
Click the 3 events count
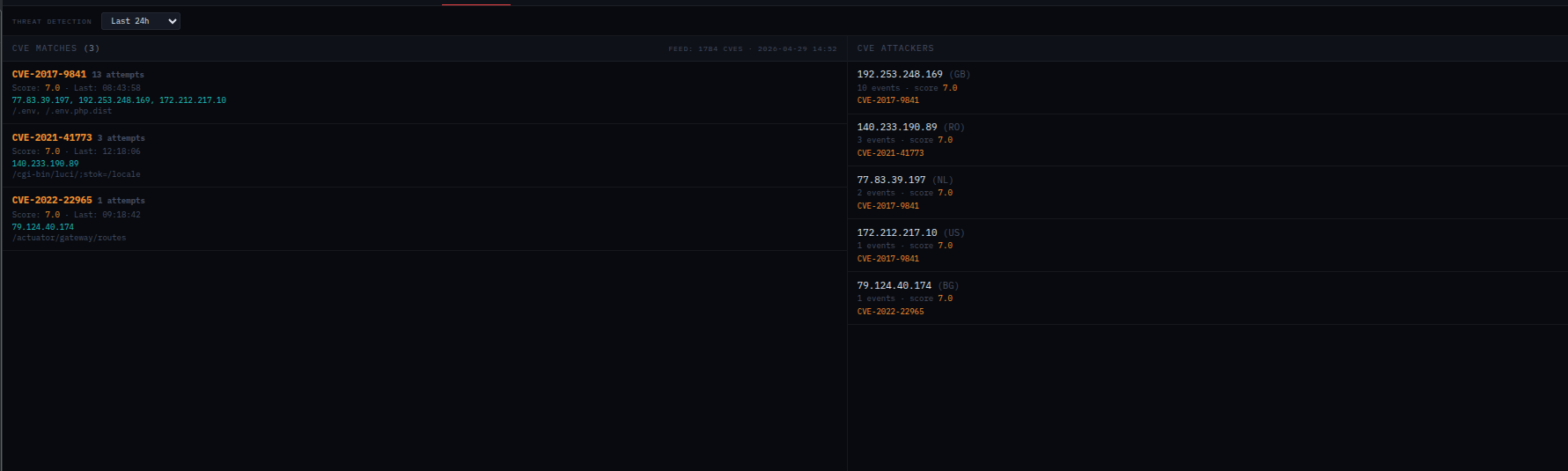coord(876,140)
